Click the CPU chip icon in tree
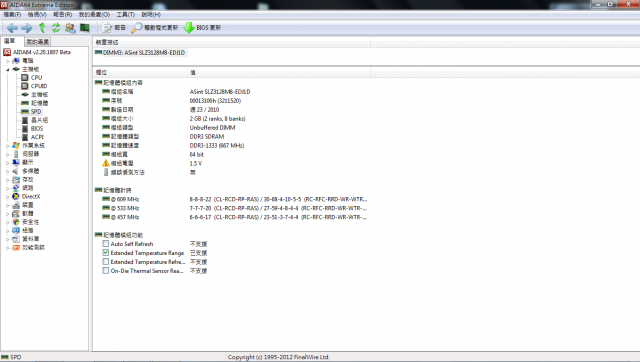The height and width of the screenshot is (362, 640). pyautogui.click(x=24, y=78)
